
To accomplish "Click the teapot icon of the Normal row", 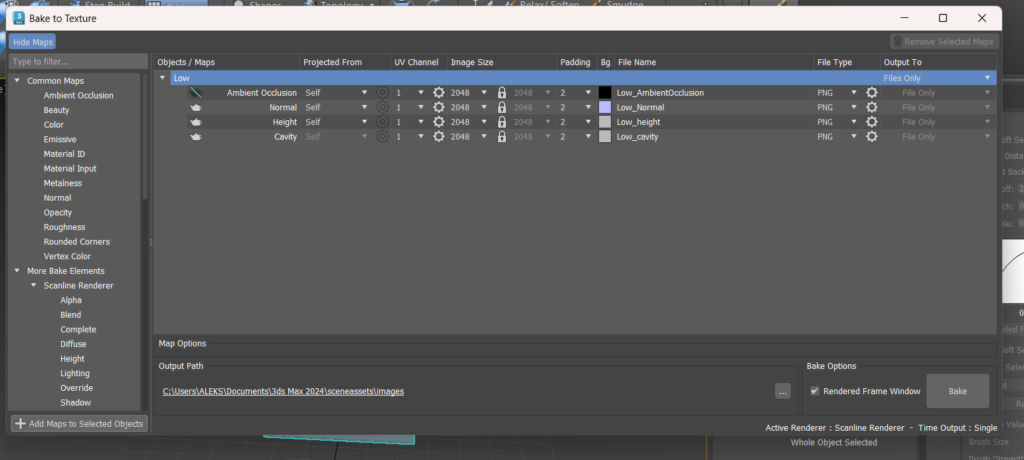I will click(196, 107).
